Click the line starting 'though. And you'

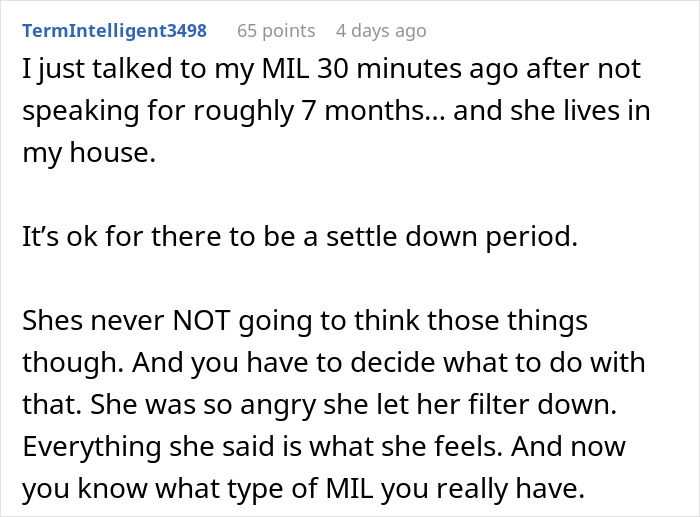pyautogui.click(x=333, y=363)
